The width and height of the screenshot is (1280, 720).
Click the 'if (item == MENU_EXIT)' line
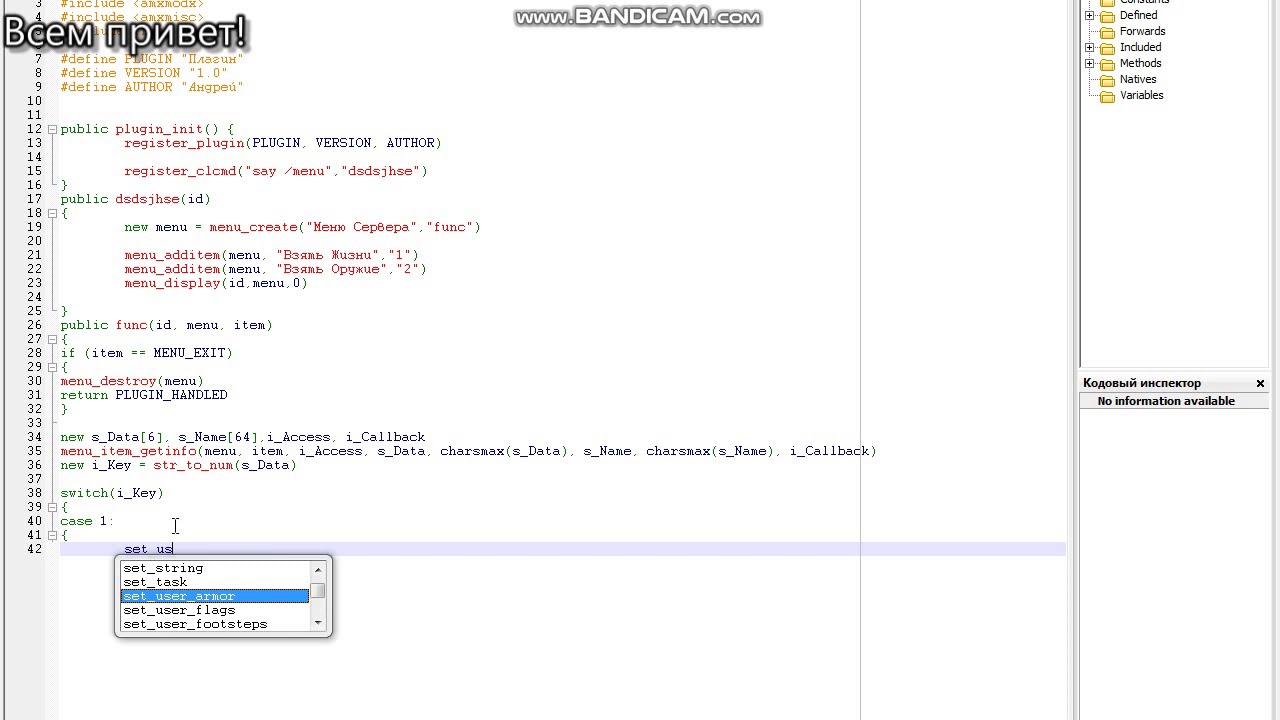[146, 353]
